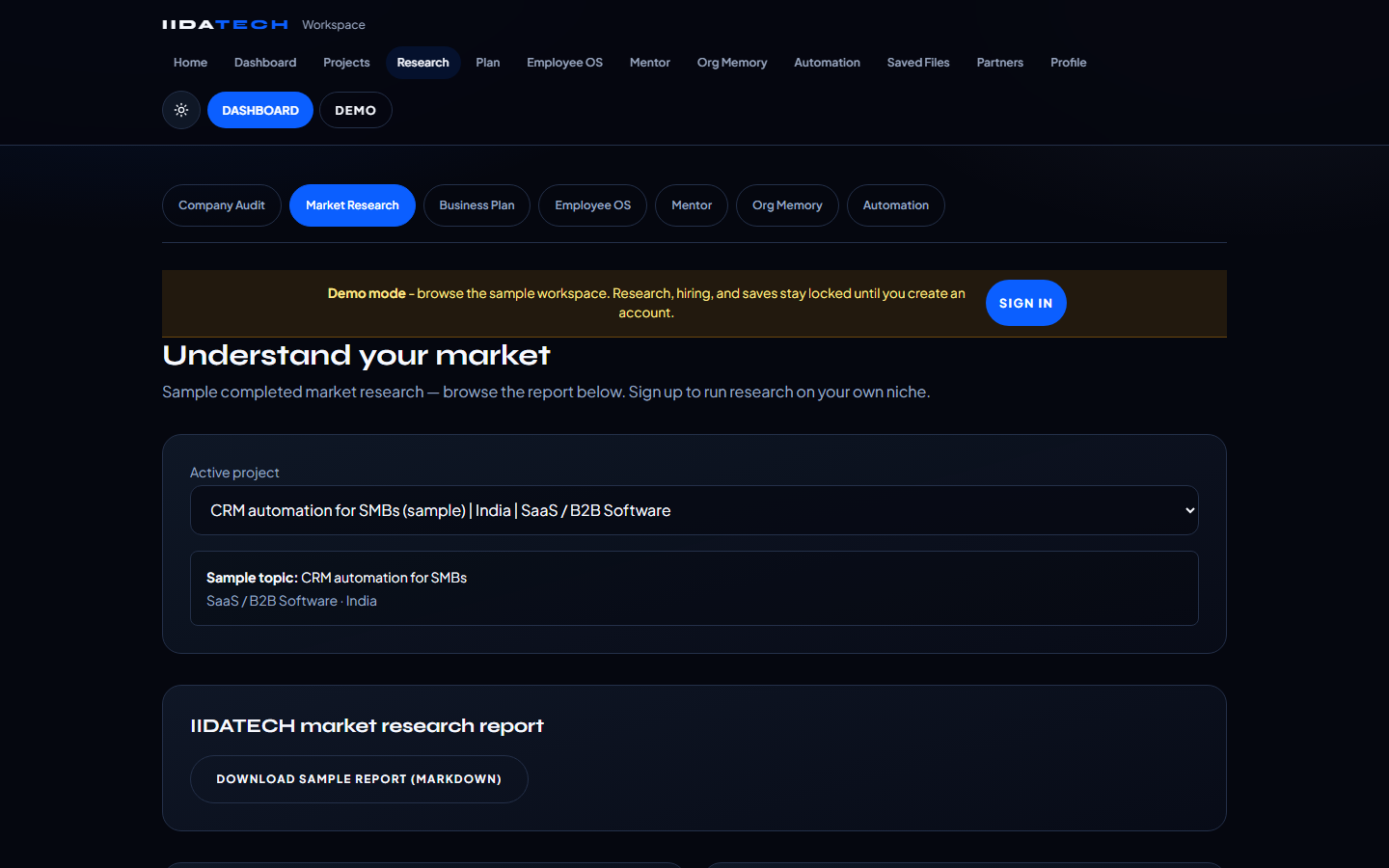Select the Research nav item
Image resolution: width=1389 pixels, height=868 pixels.
[x=422, y=63]
